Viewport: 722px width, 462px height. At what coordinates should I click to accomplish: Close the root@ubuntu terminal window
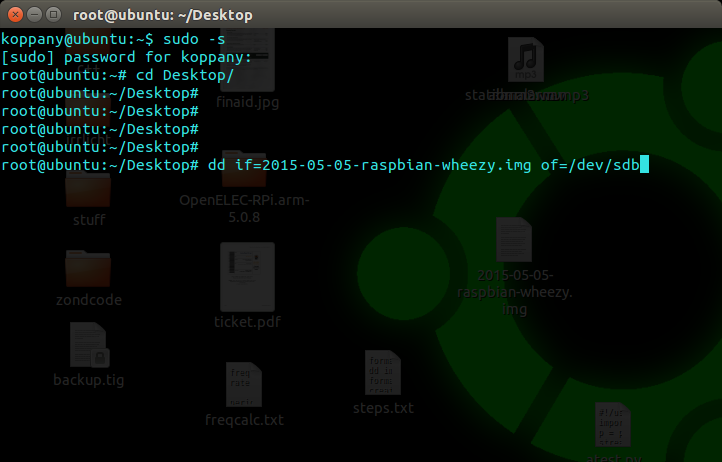[x=15, y=15]
